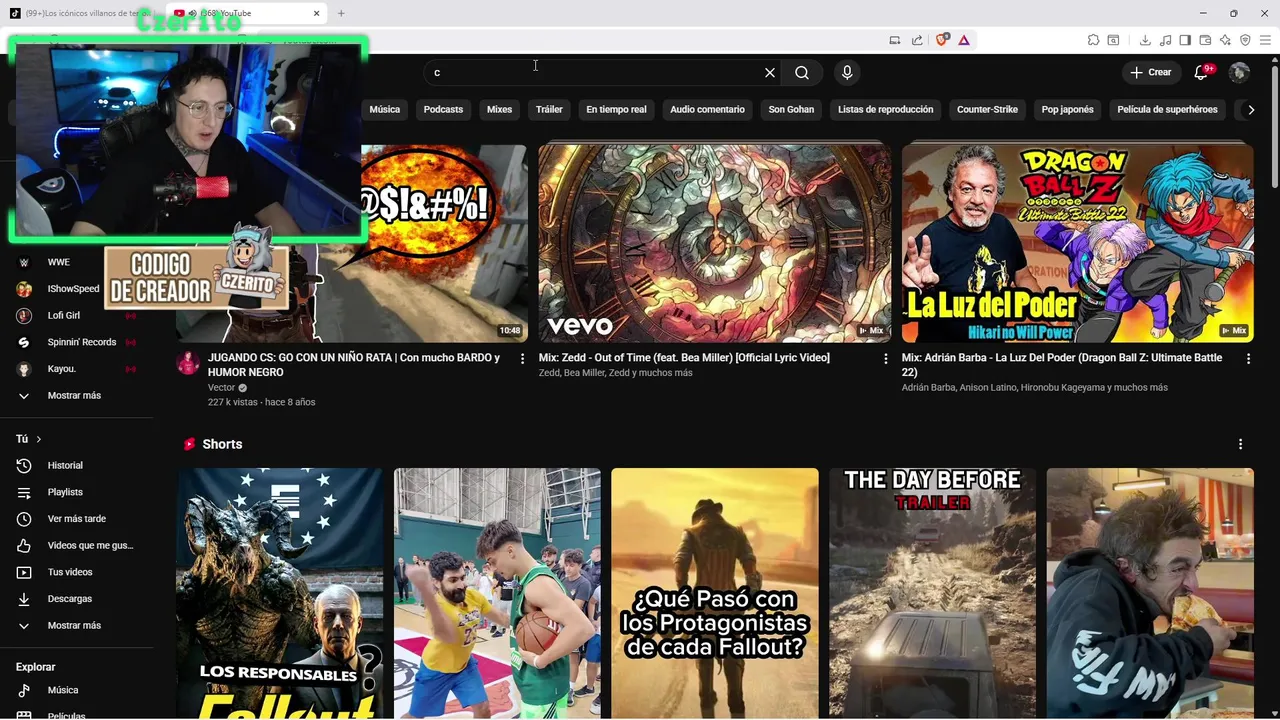Open browser extensions puzzle icon

tap(1093, 40)
